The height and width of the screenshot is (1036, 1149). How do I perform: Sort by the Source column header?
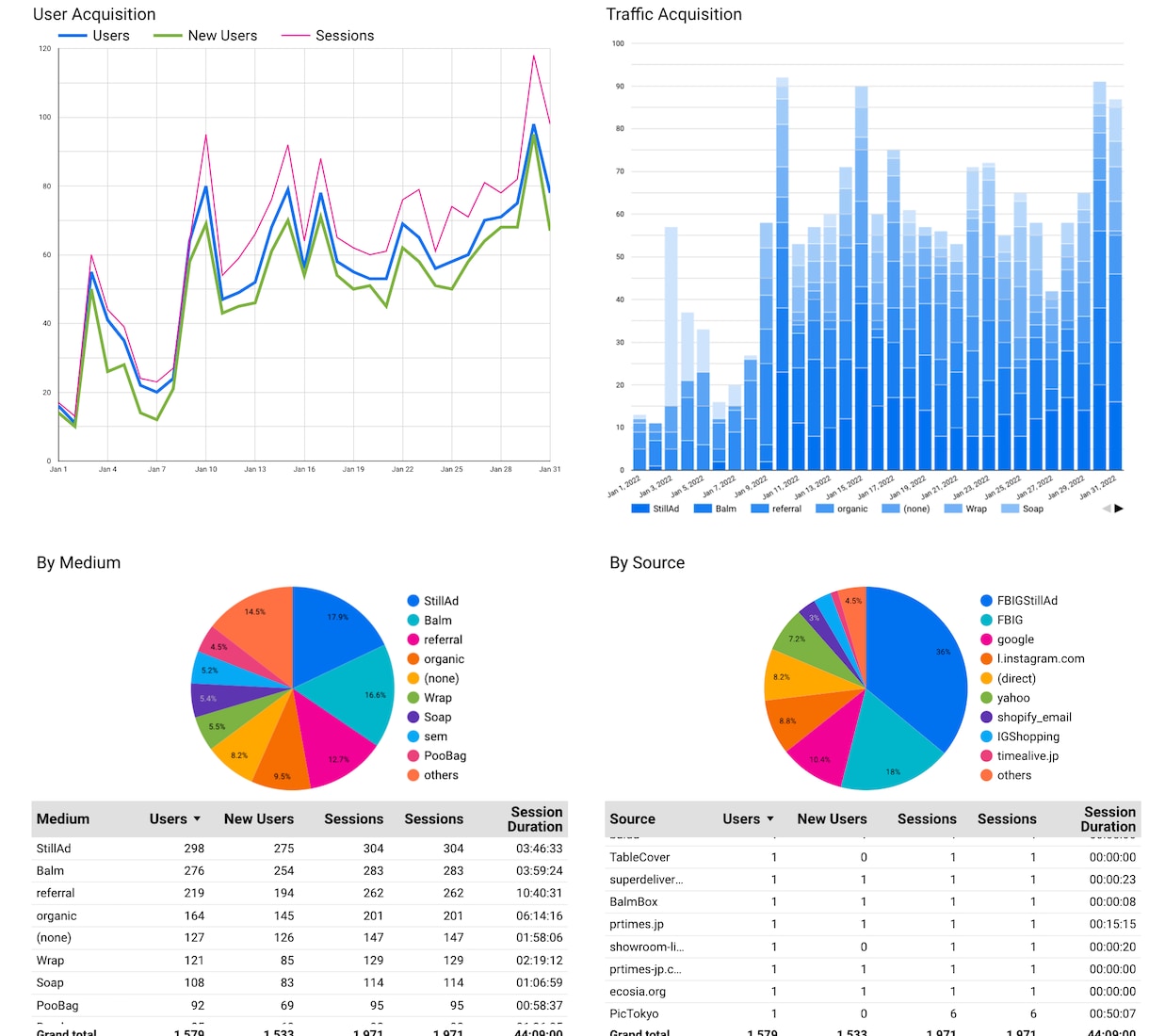[632, 819]
